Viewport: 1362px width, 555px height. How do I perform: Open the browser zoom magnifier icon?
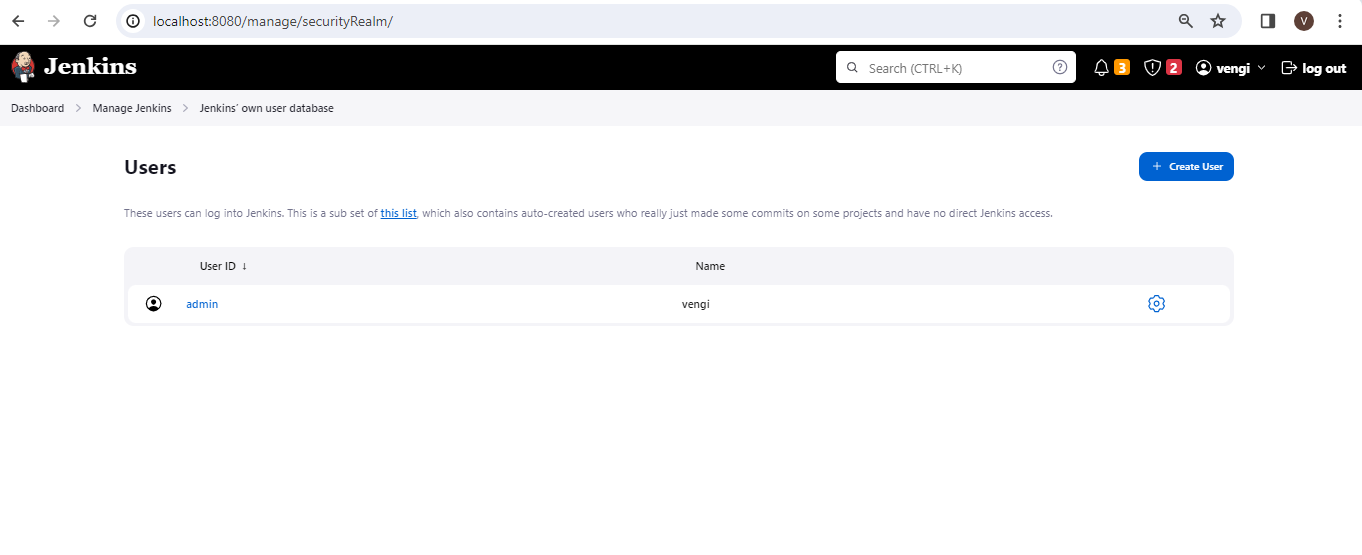(x=1185, y=21)
